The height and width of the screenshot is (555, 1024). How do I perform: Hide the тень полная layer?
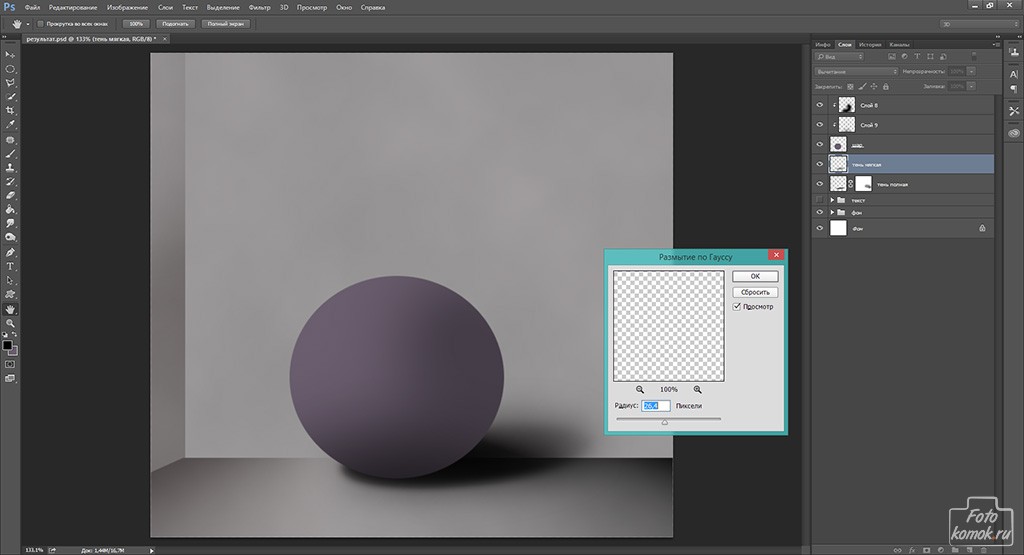[820, 183]
